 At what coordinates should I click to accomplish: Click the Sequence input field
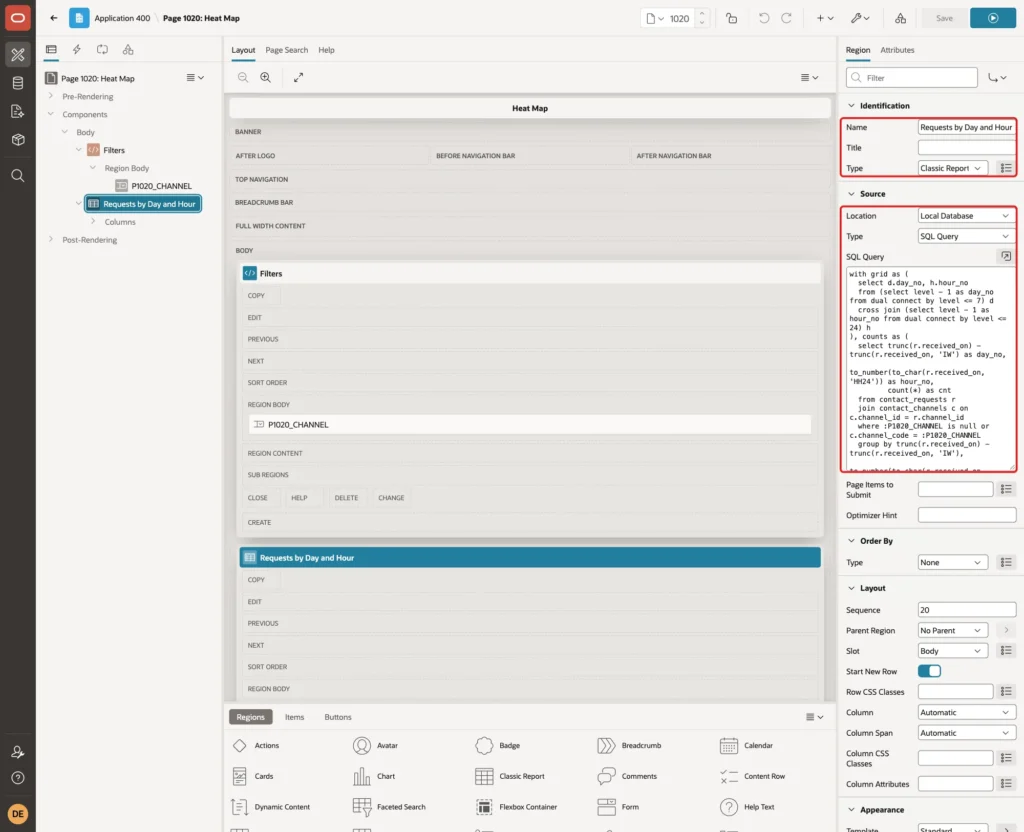[x=967, y=610]
